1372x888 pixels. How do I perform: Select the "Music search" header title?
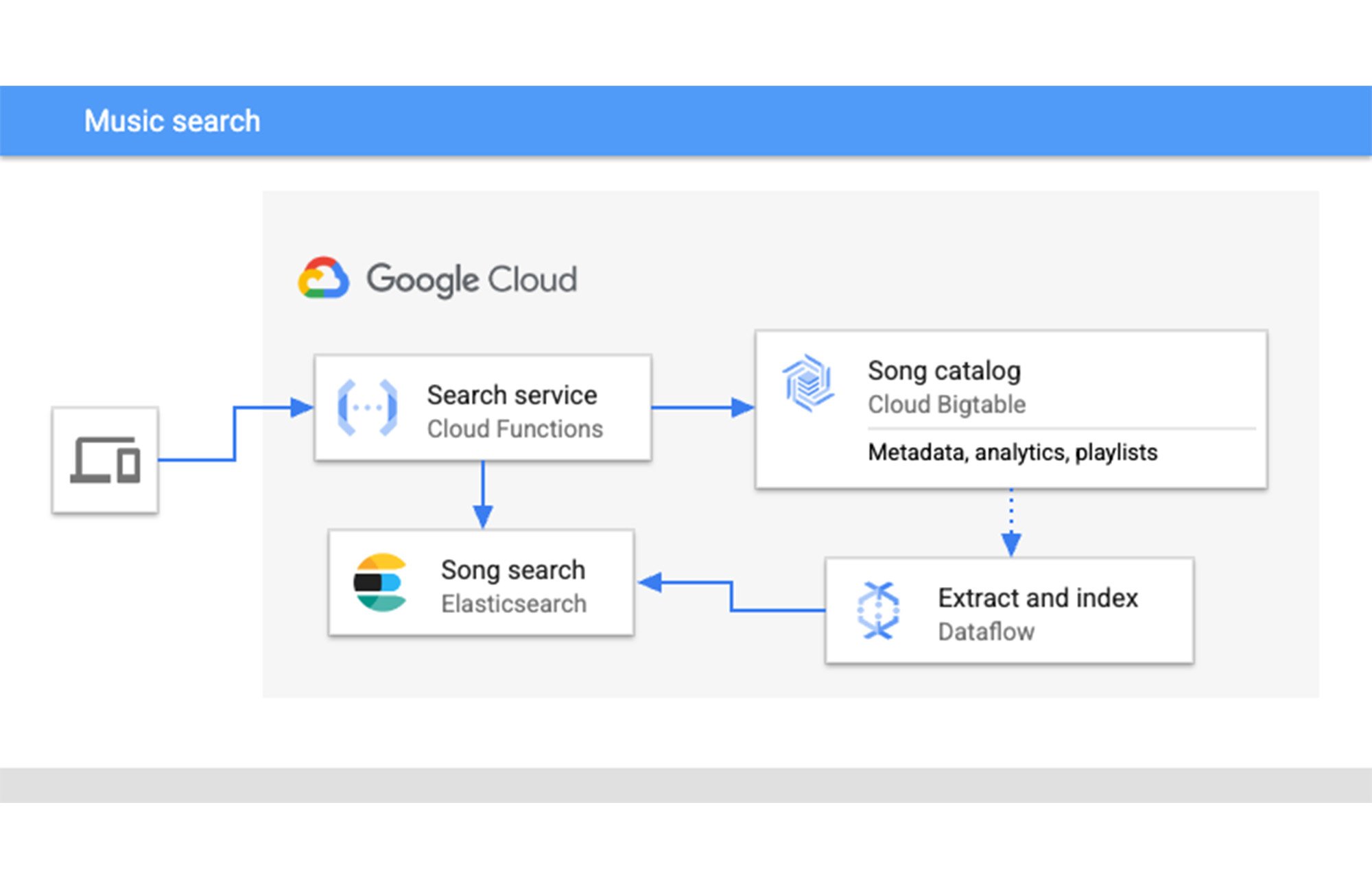pos(172,121)
